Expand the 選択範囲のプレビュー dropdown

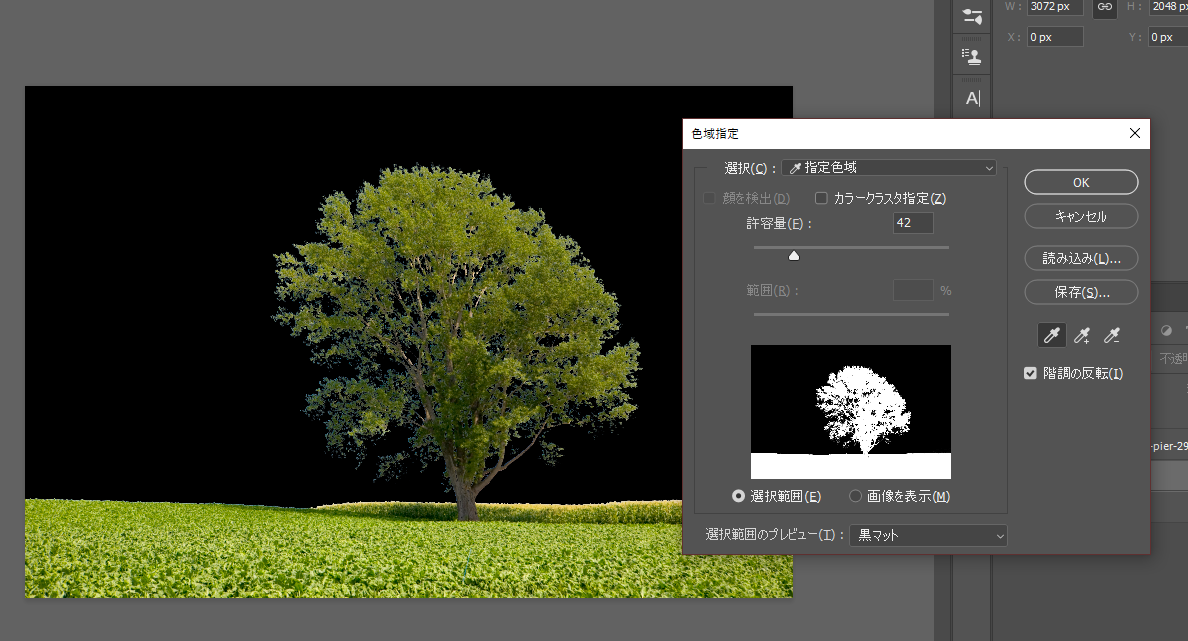tap(928, 536)
